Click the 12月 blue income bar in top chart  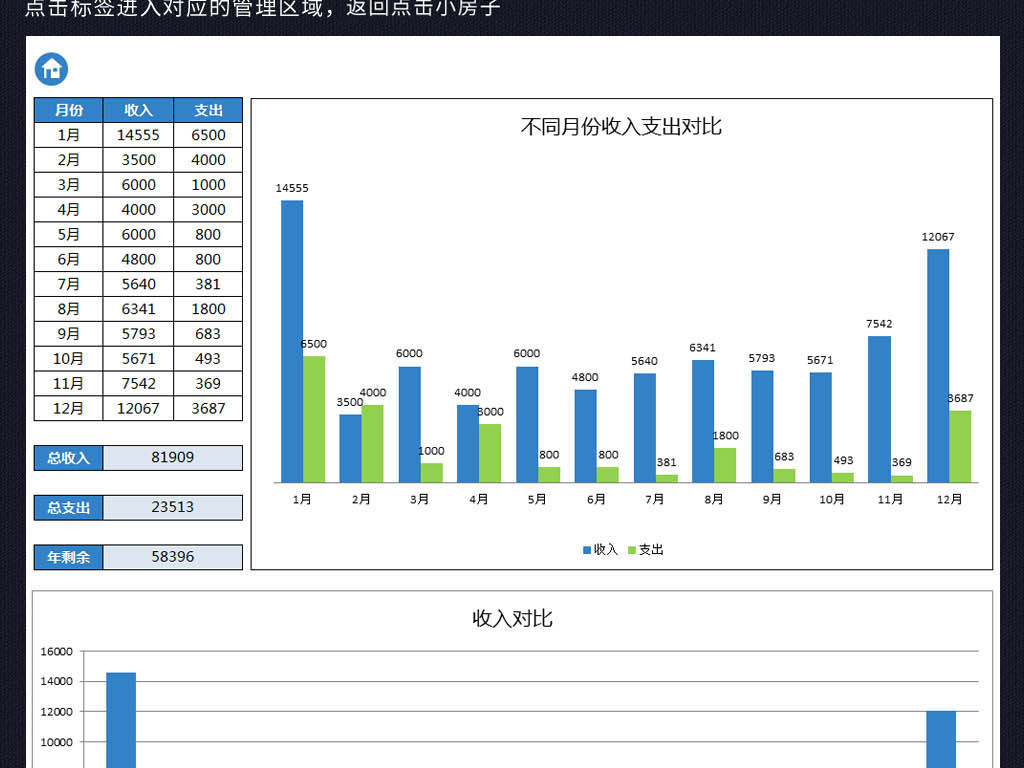(938, 366)
